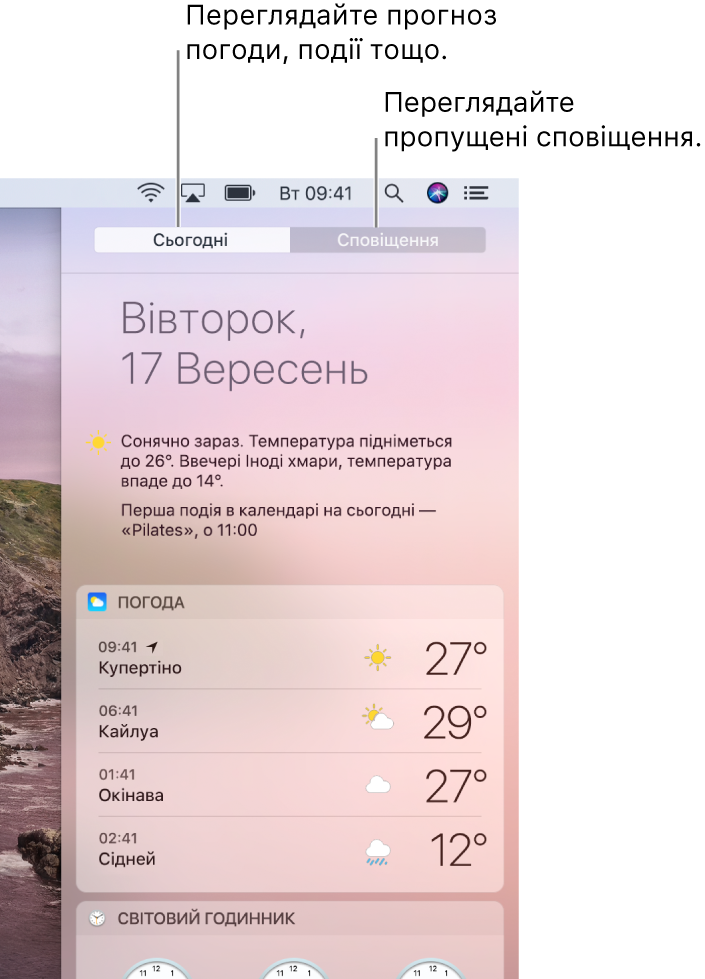Click Купертіно temperature 27°
This screenshot has width=705, height=979.
tap(456, 659)
